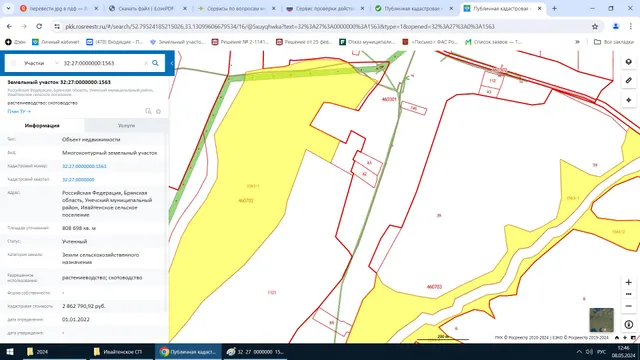Switch to the 32_27_0000000 taskbar window

pyautogui.click(x=255, y=351)
